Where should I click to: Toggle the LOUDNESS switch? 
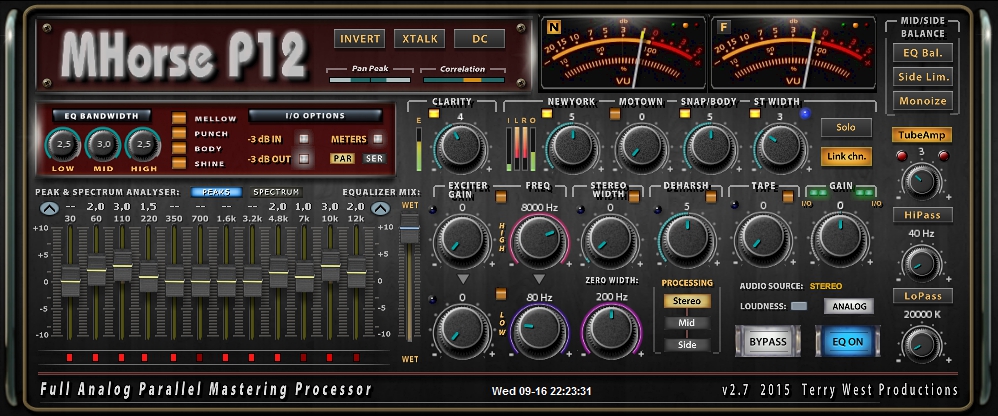click(799, 307)
